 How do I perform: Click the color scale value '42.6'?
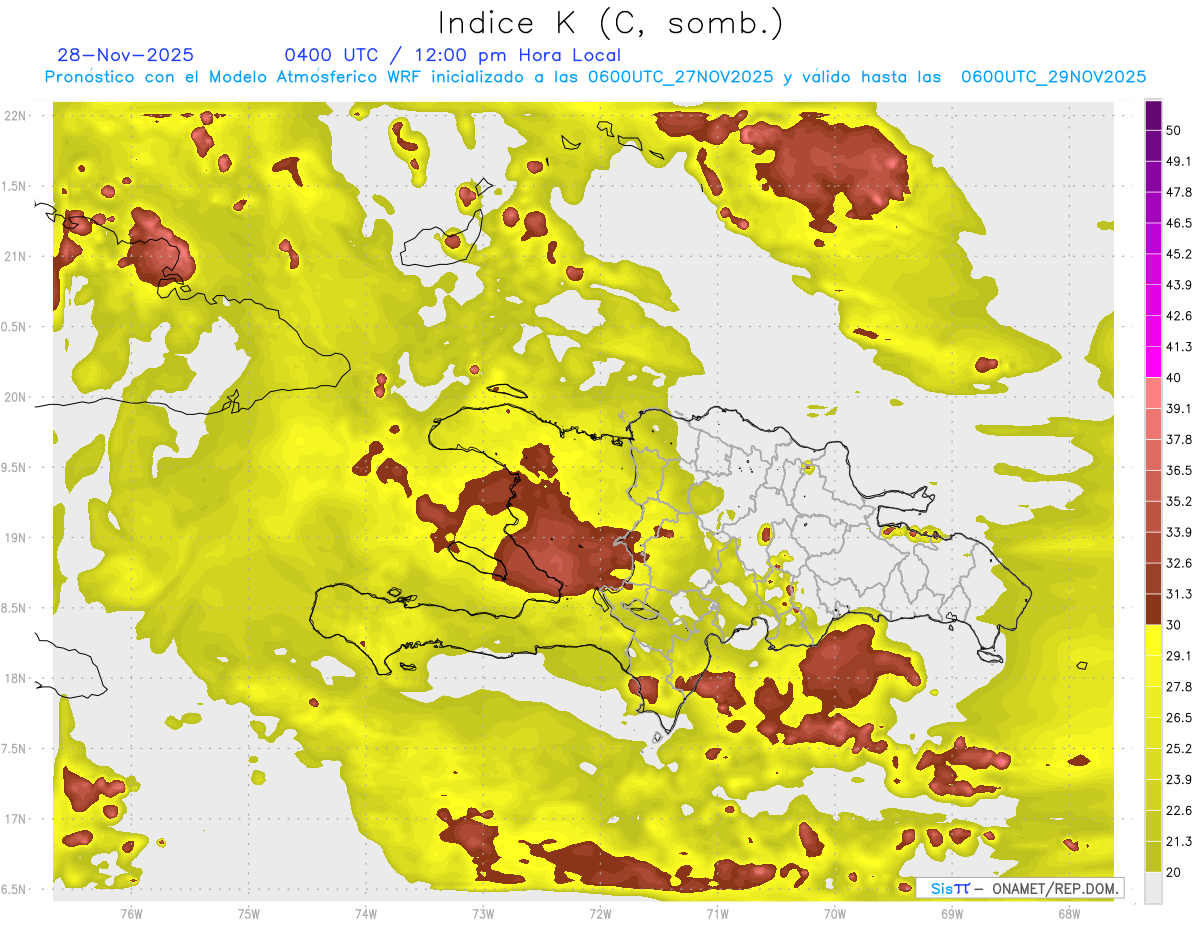coord(1179,316)
